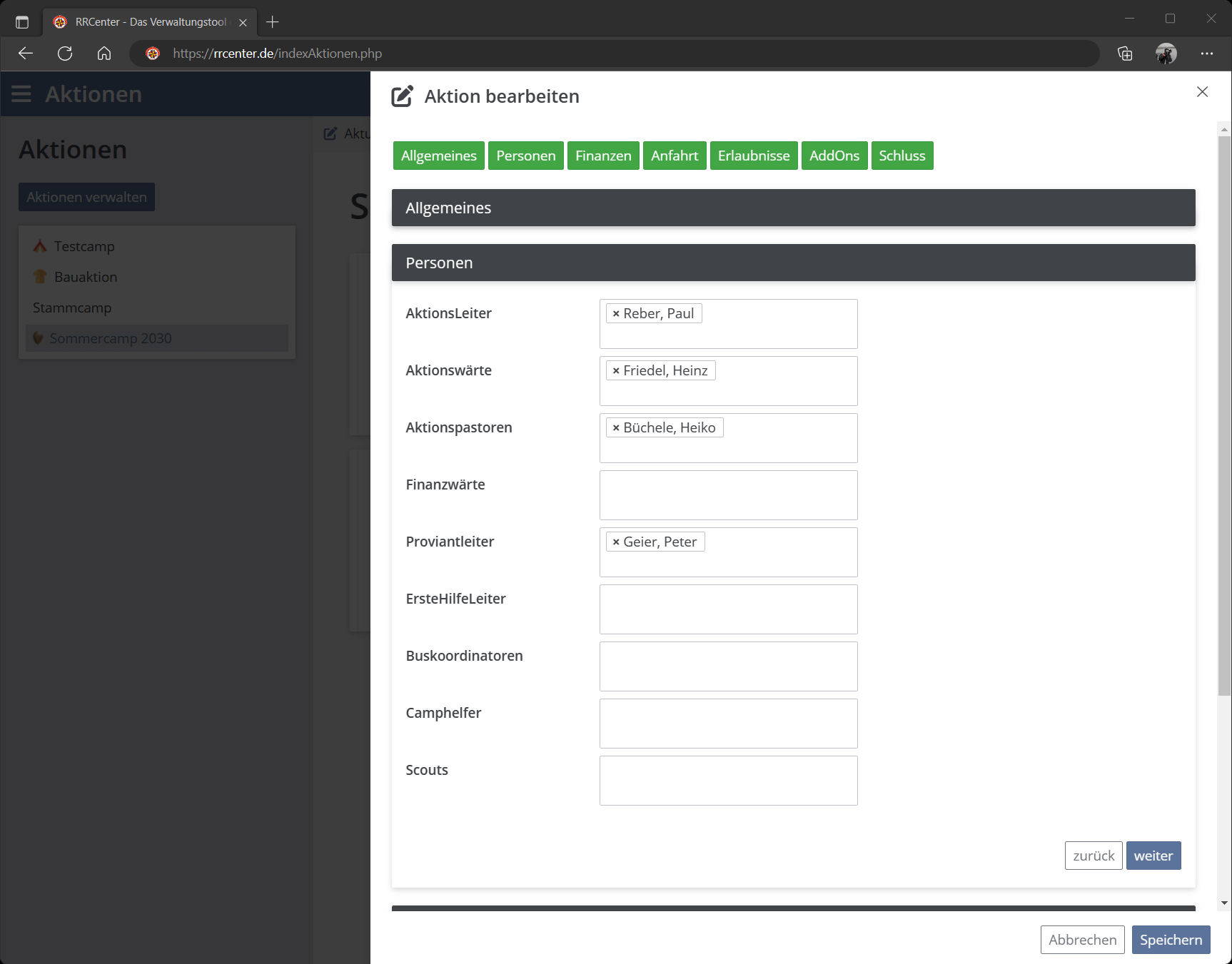
Task: Expand the Allgemeines section header
Action: pyautogui.click(x=793, y=208)
